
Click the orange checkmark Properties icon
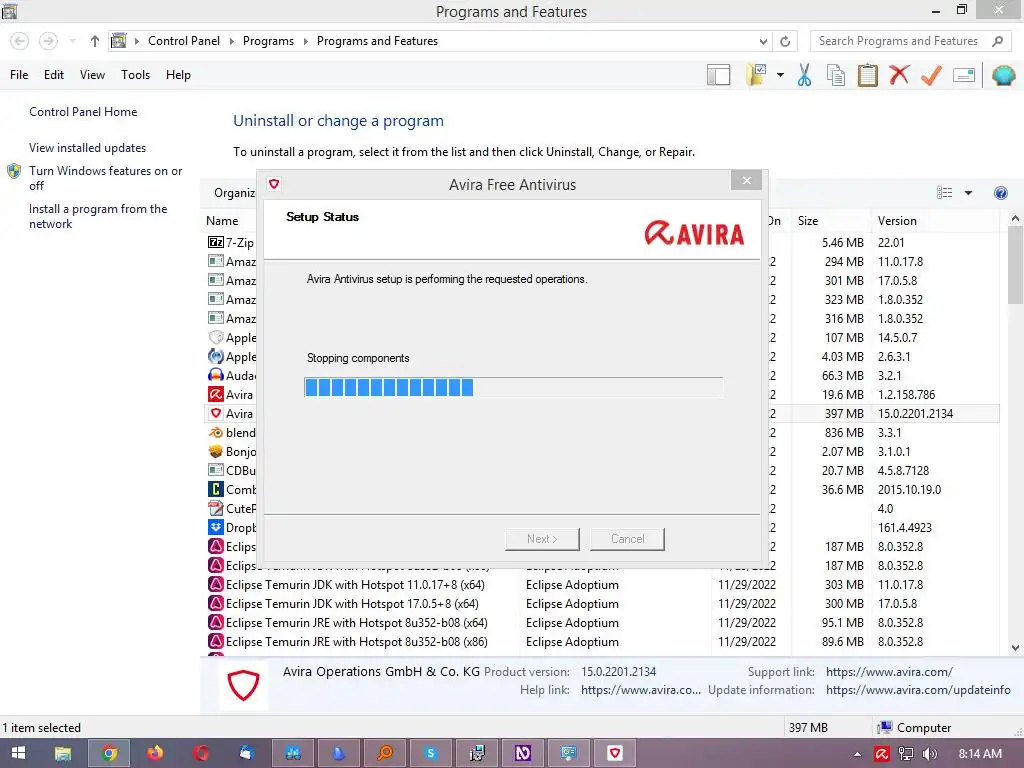pos(931,75)
